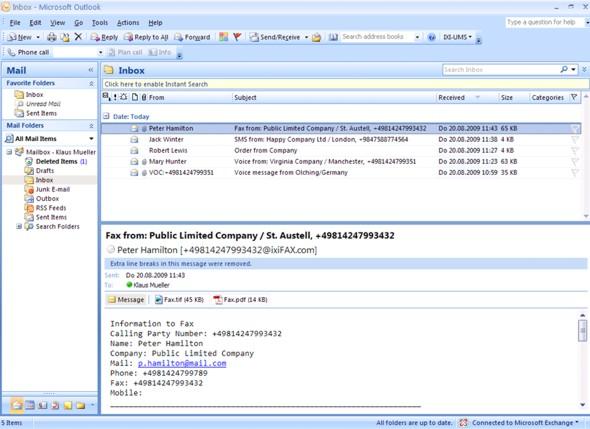Select the VOC:+4981424799351 message

pos(341,172)
